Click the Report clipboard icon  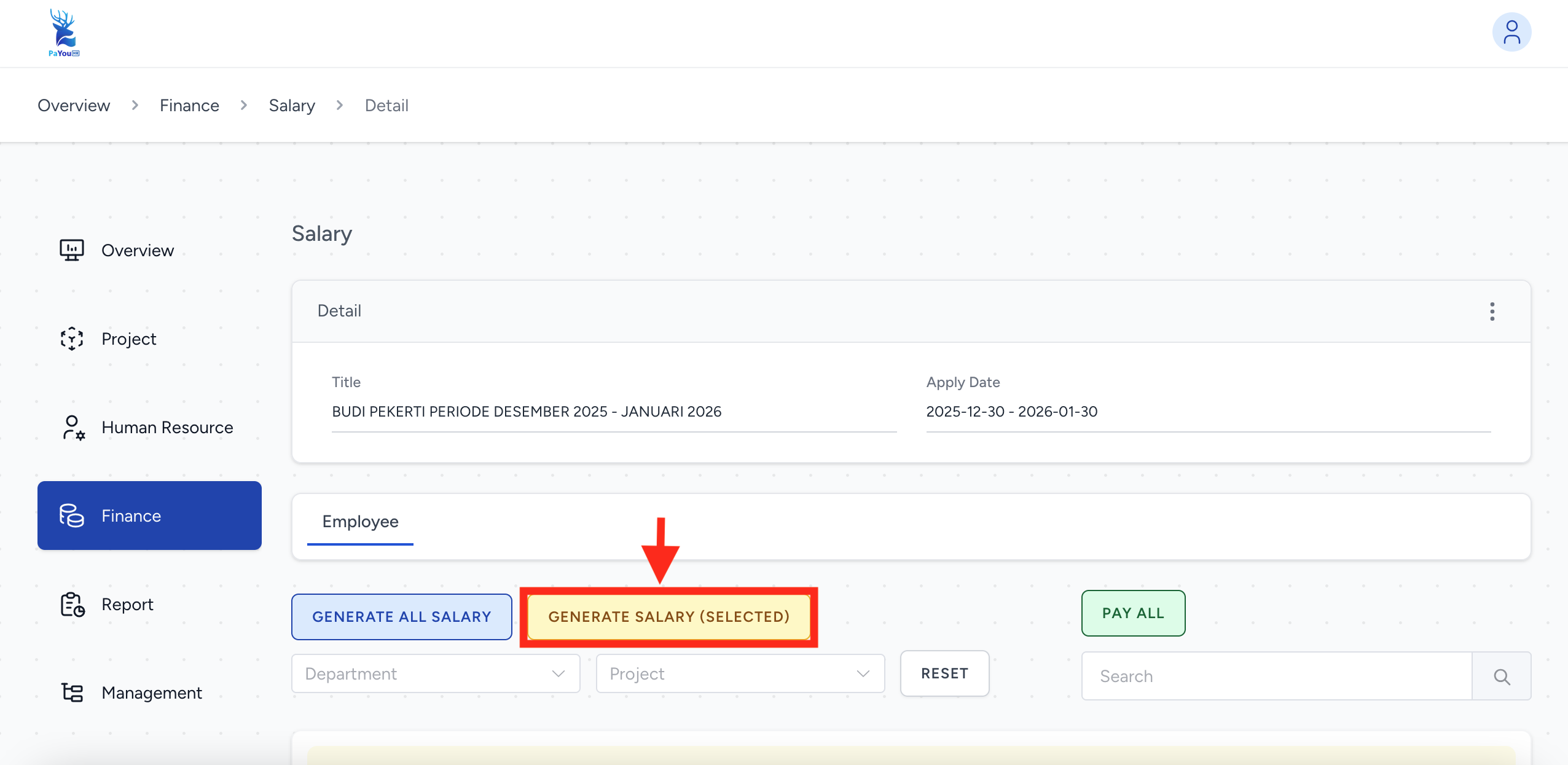(73, 604)
